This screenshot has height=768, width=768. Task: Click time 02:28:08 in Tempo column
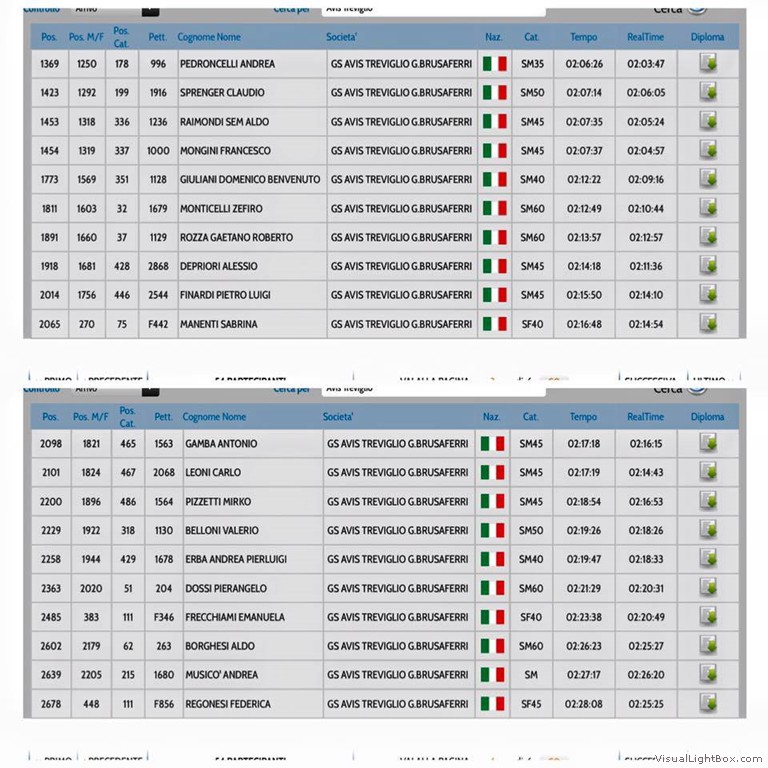coord(583,704)
